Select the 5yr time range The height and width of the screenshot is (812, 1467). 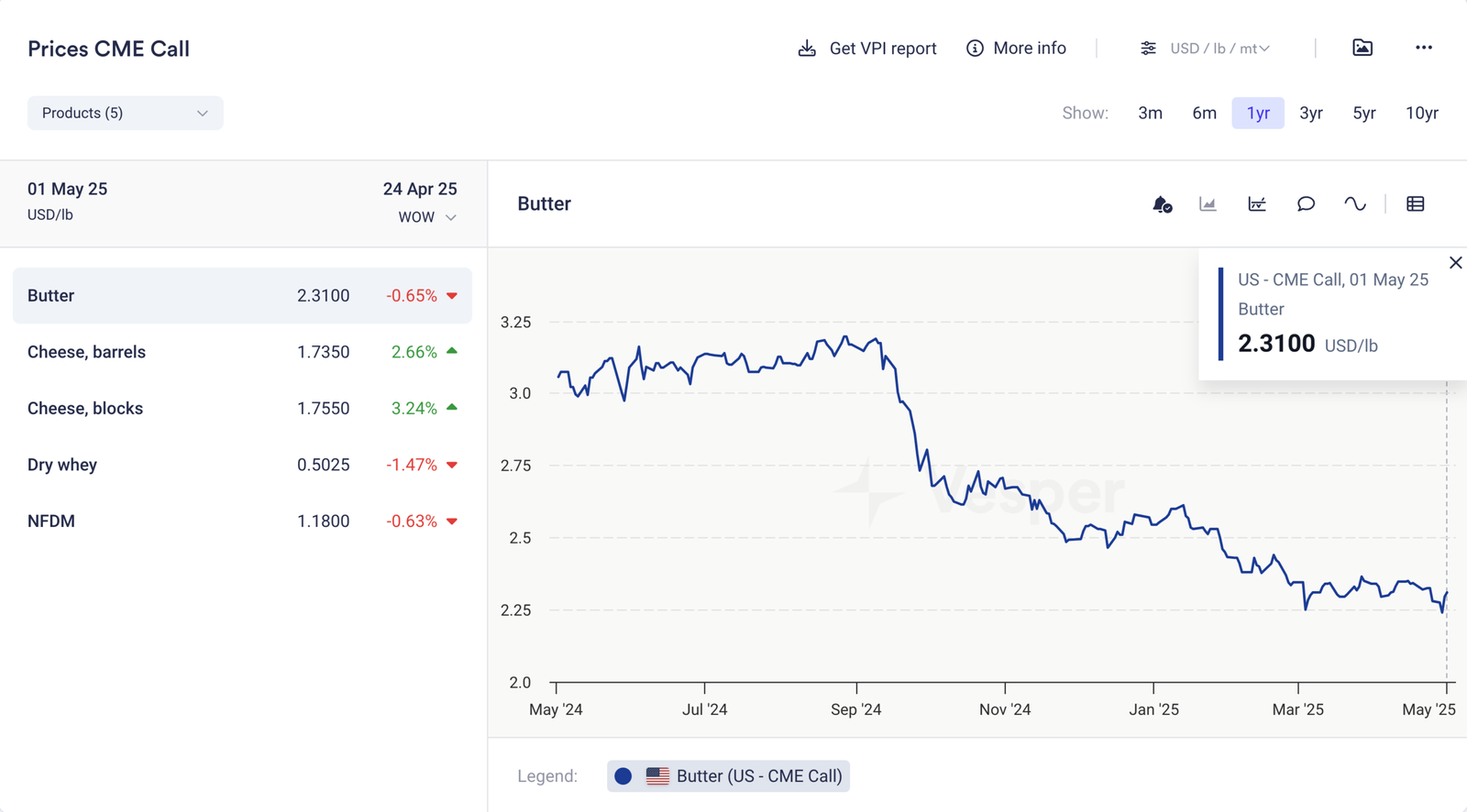(1363, 113)
